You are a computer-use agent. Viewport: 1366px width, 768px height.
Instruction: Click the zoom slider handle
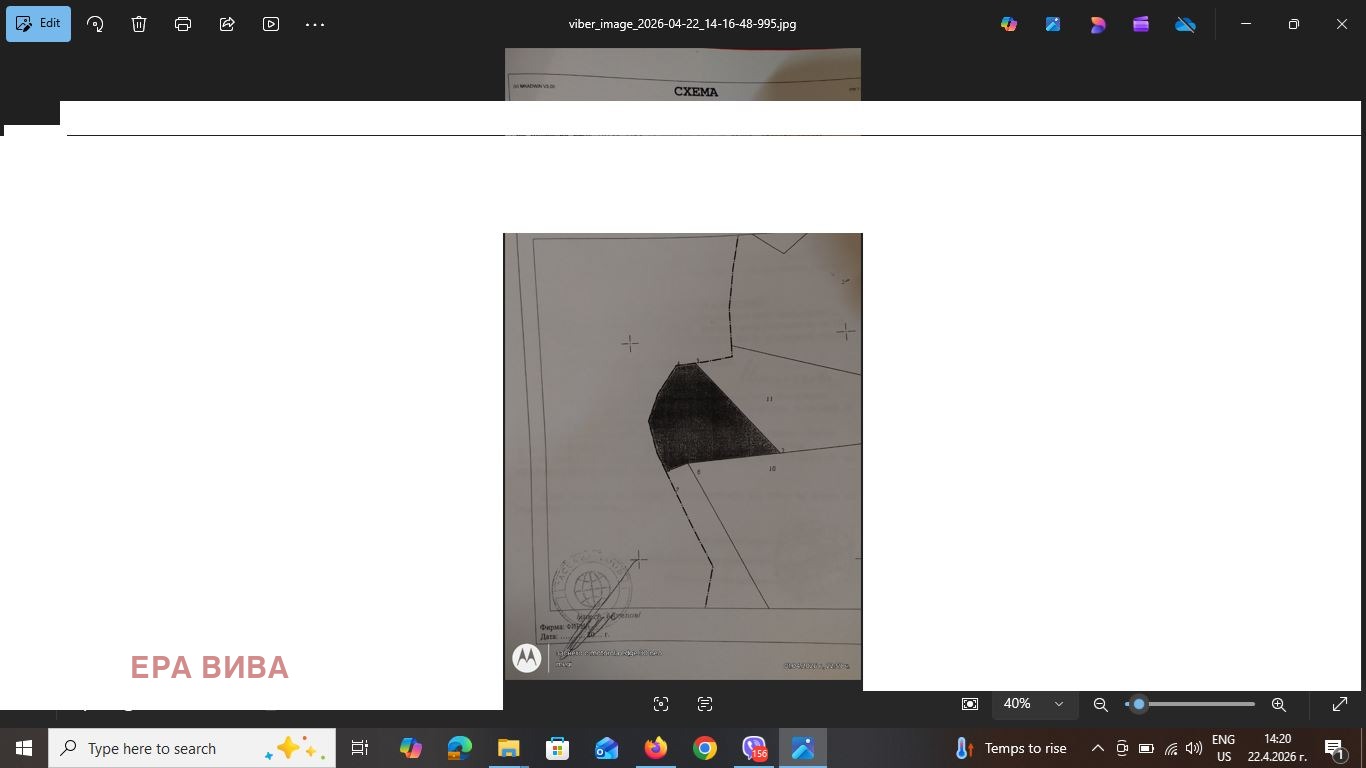(1138, 704)
